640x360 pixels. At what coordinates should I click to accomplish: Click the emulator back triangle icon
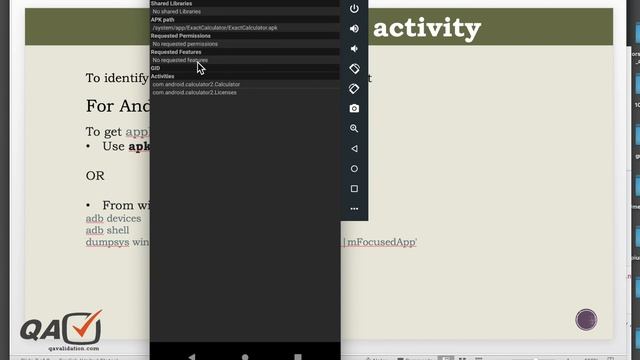pyautogui.click(x=354, y=149)
